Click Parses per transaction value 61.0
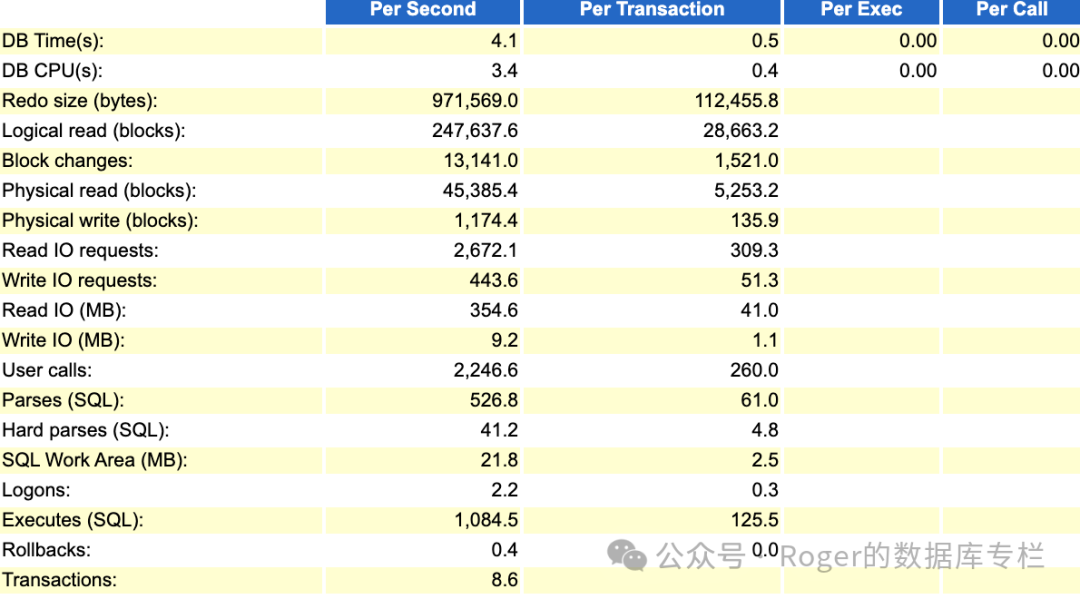 760,400
